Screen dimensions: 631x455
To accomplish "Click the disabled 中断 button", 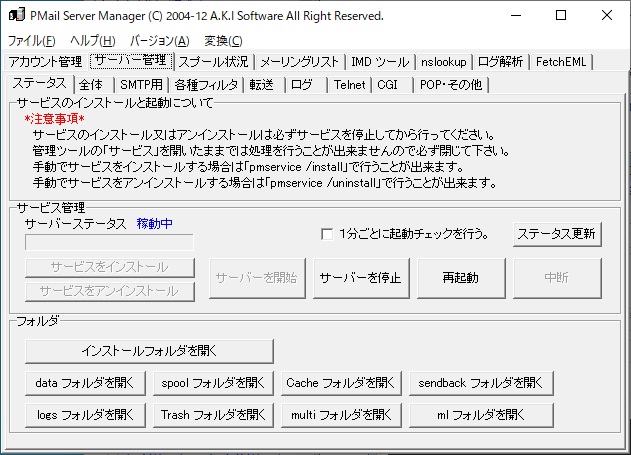I will coord(557,278).
